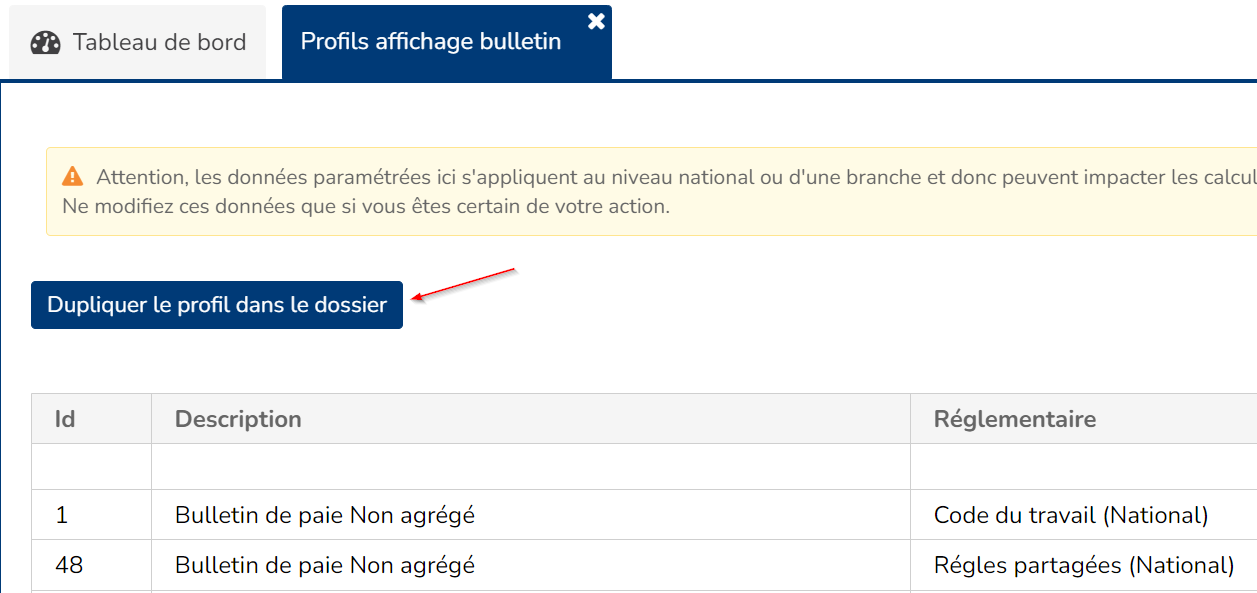Select the Code du travail (National) cell

click(x=1070, y=515)
